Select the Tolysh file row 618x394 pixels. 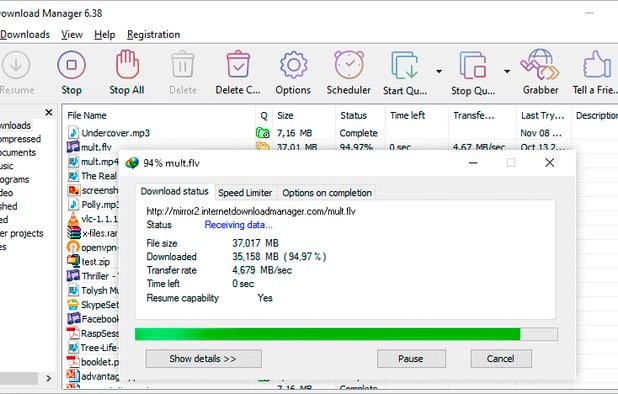click(93, 290)
